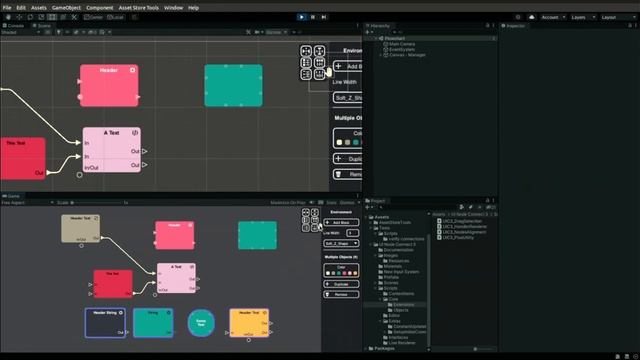Click the Play button
640x360 pixels.
(x=302, y=17)
